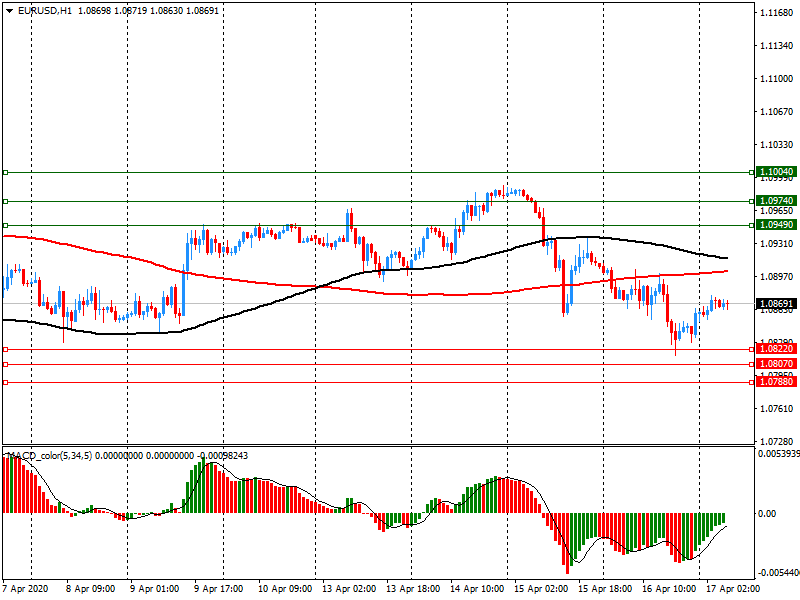
Task: Click the 1.11680 value on price scale
Action: 776,13
